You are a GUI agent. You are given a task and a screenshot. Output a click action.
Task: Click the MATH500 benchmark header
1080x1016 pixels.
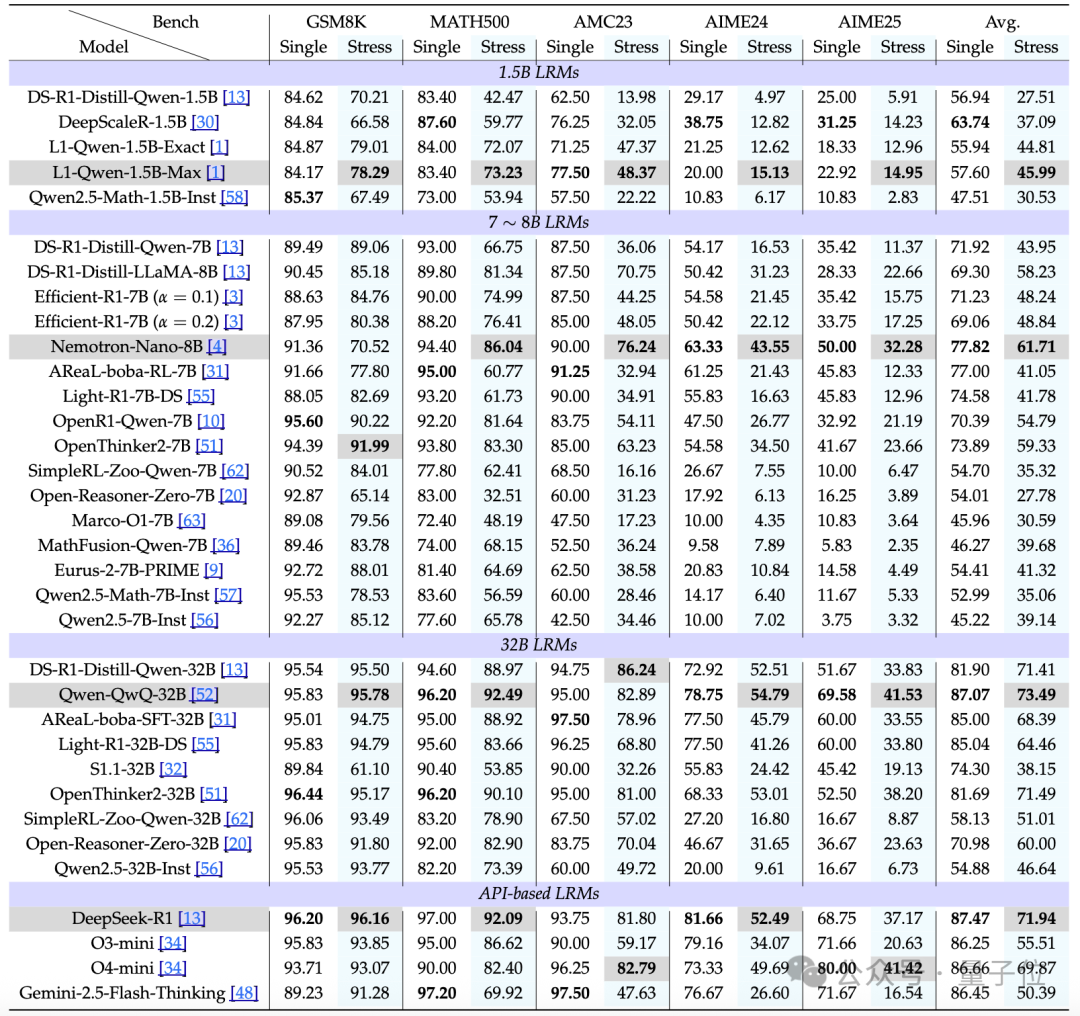(x=470, y=22)
